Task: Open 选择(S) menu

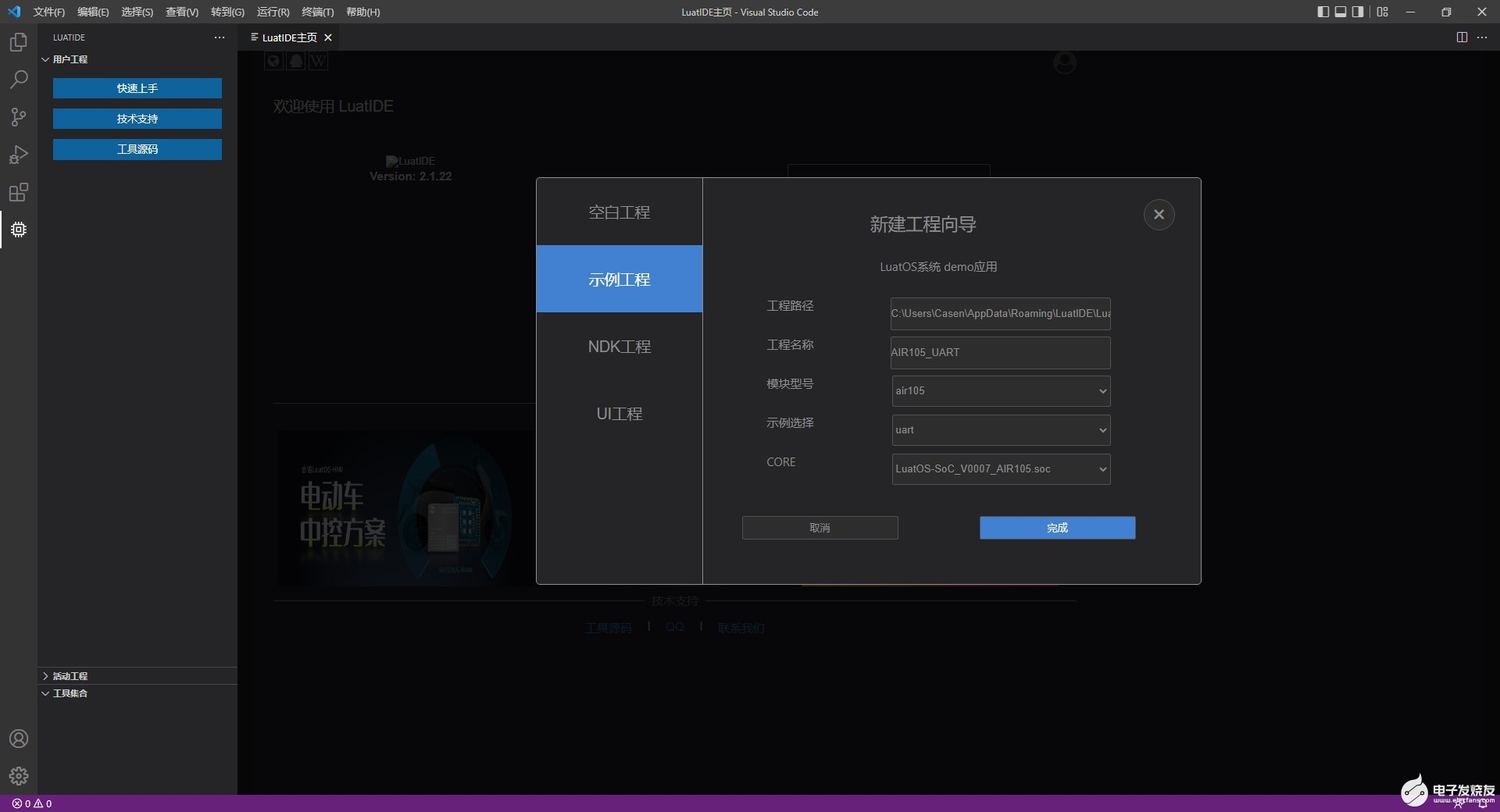Action: coord(137,12)
